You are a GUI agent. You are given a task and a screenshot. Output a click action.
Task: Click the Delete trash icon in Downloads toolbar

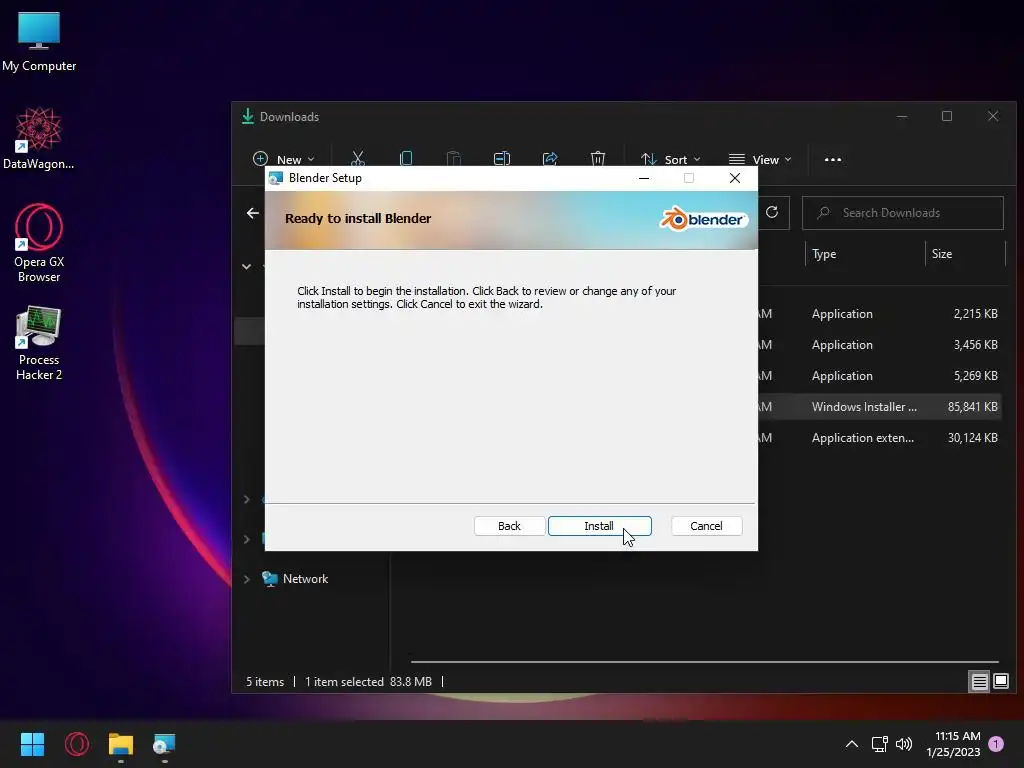point(598,159)
